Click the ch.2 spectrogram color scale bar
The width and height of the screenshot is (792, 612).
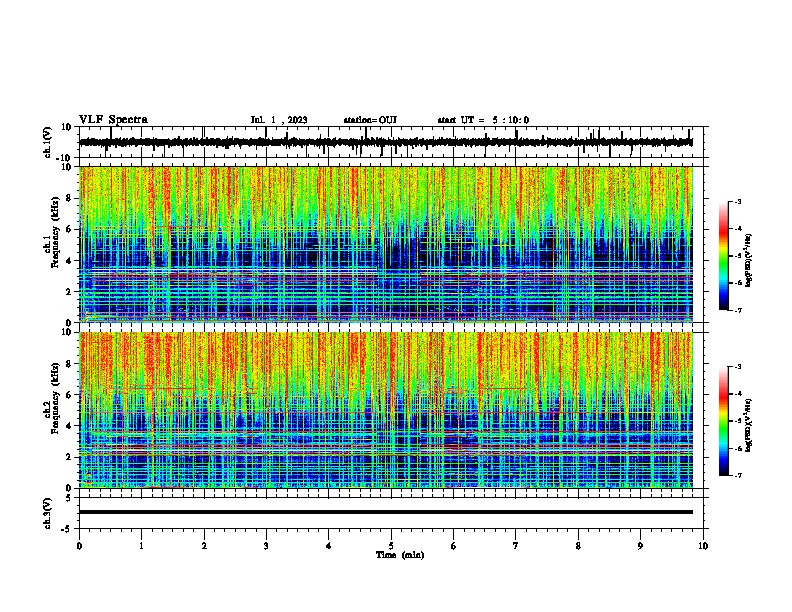tap(724, 421)
